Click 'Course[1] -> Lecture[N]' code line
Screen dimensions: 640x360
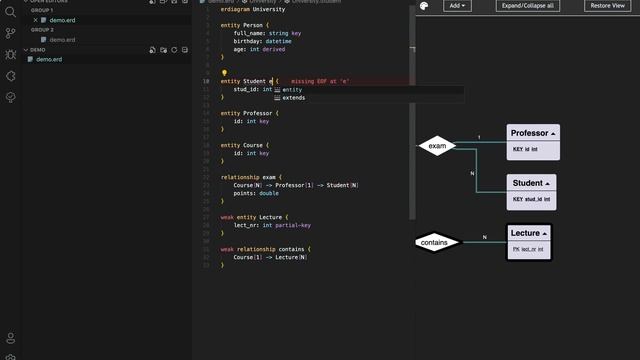(x=270, y=258)
